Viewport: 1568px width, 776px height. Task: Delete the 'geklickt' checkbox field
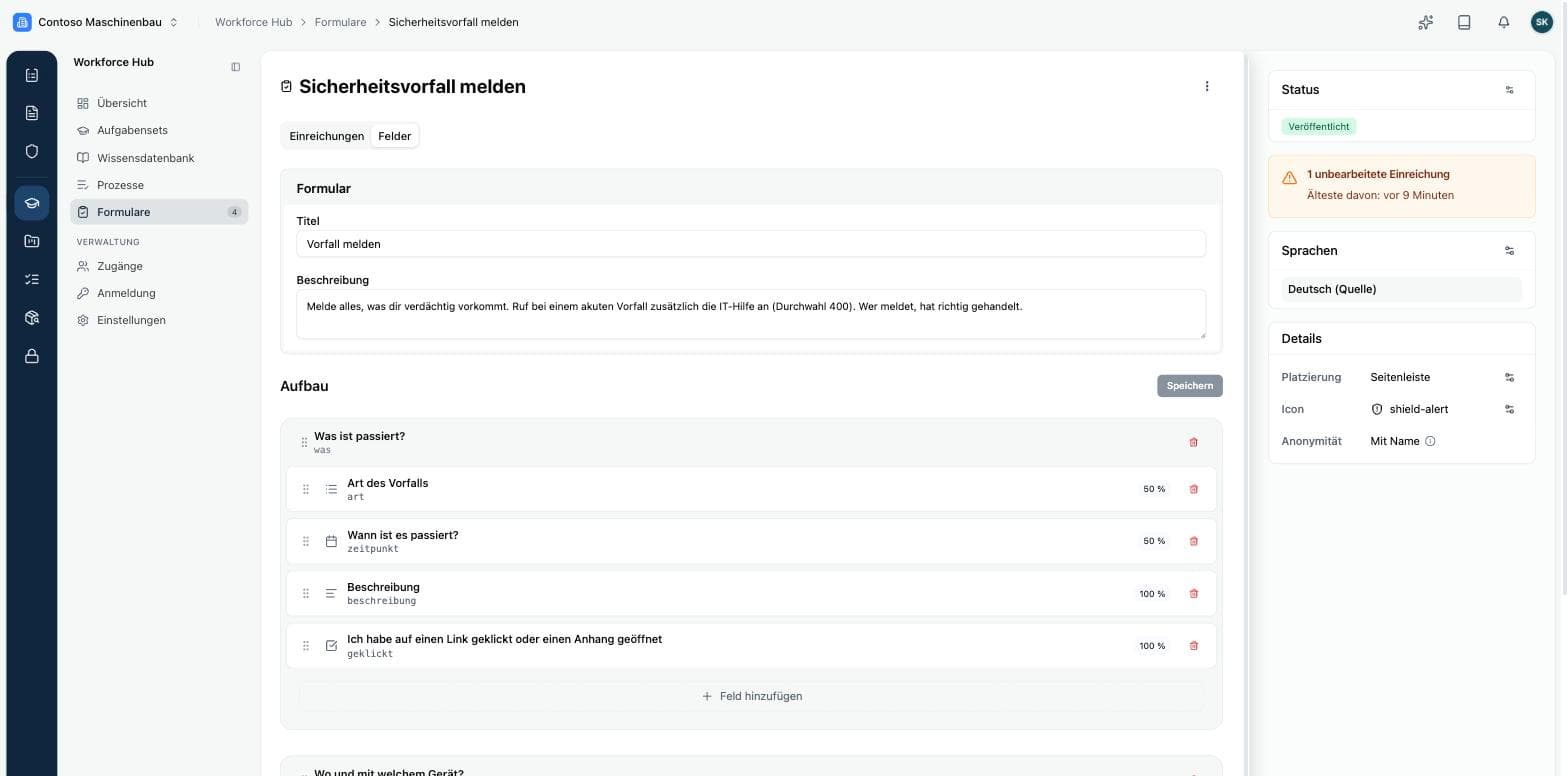pyautogui.click(x=1193, y=646)
